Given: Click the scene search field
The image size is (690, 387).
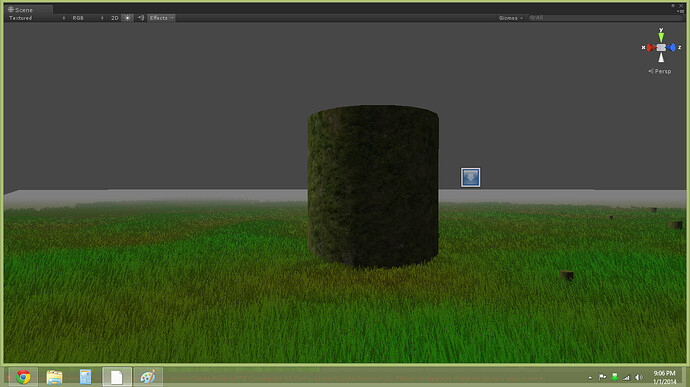Looking at the screenshot, I should tap(605, 18).
